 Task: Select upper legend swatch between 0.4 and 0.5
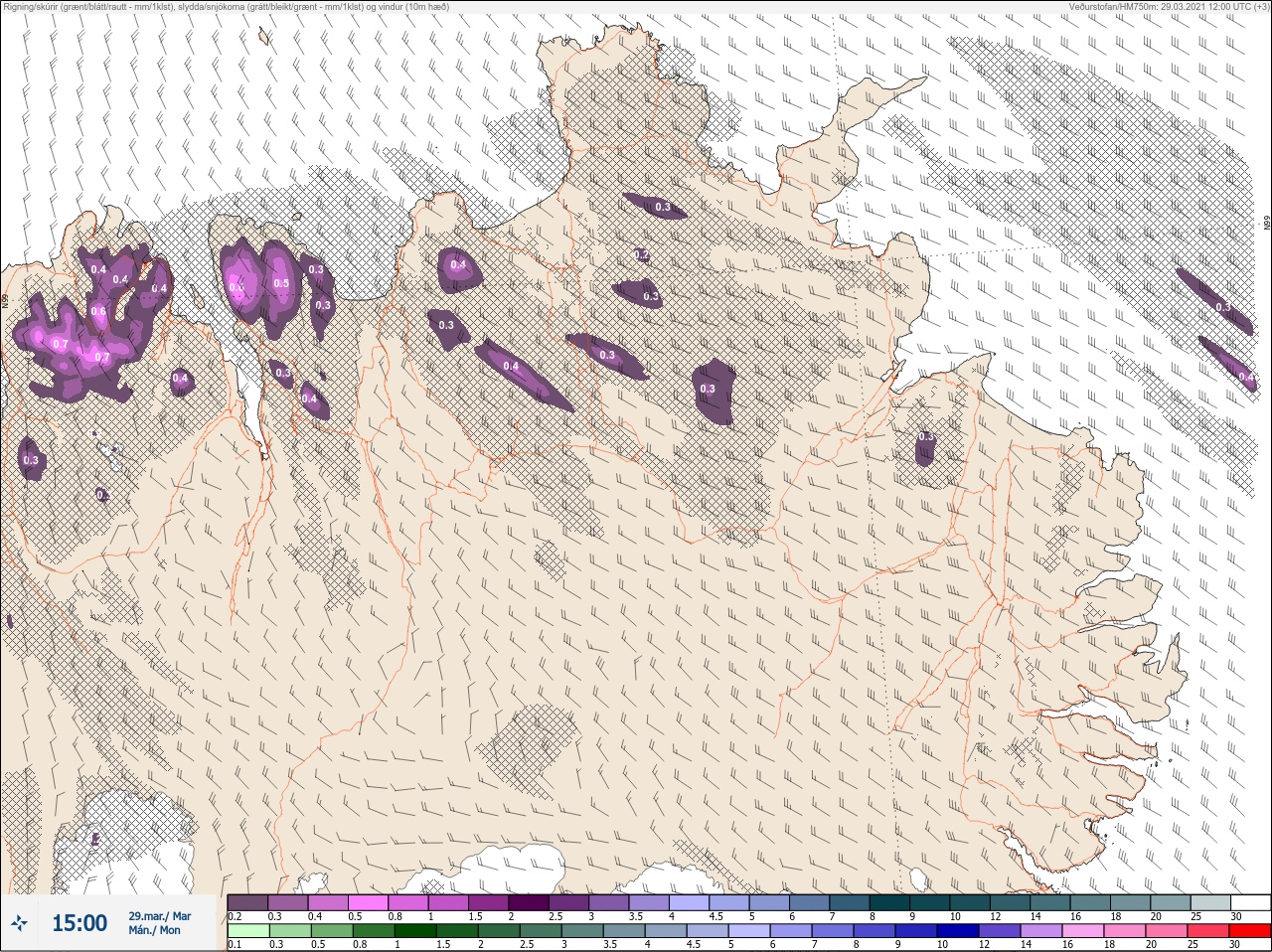click(328, 902)
